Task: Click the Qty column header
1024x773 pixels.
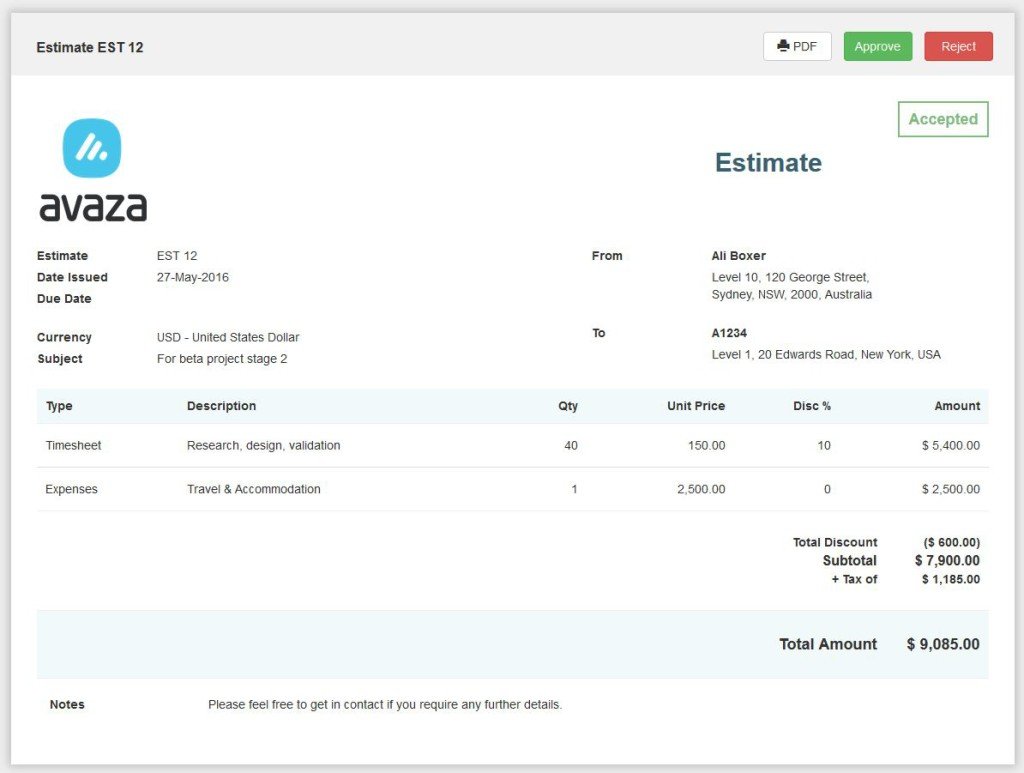Action: click(567, 405)
